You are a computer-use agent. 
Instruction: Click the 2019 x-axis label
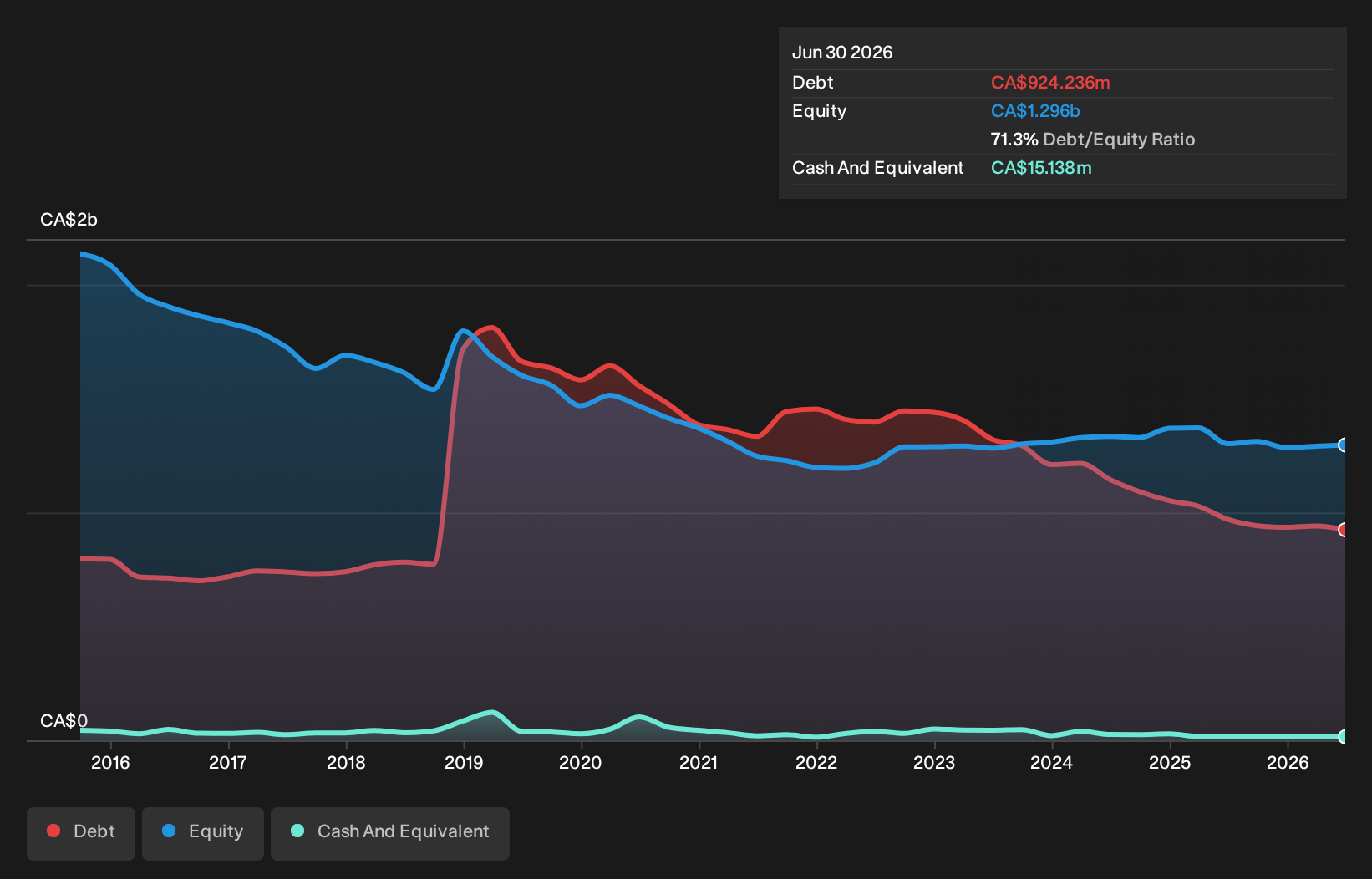click(464, 762)
